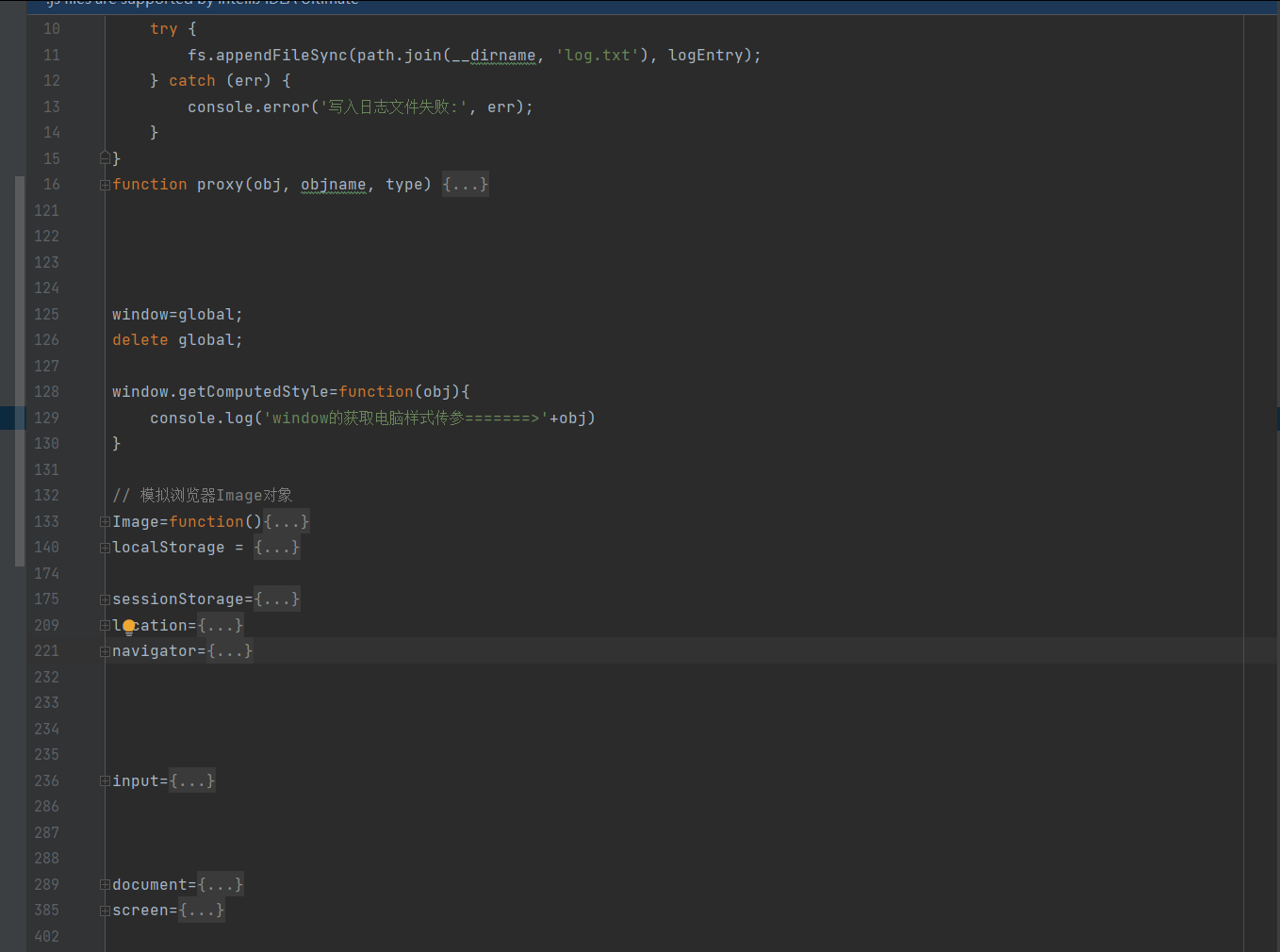This screenshot has width=1280, height=952.
Task: Click line number 10 in the gutter
Action: (52, 29)
